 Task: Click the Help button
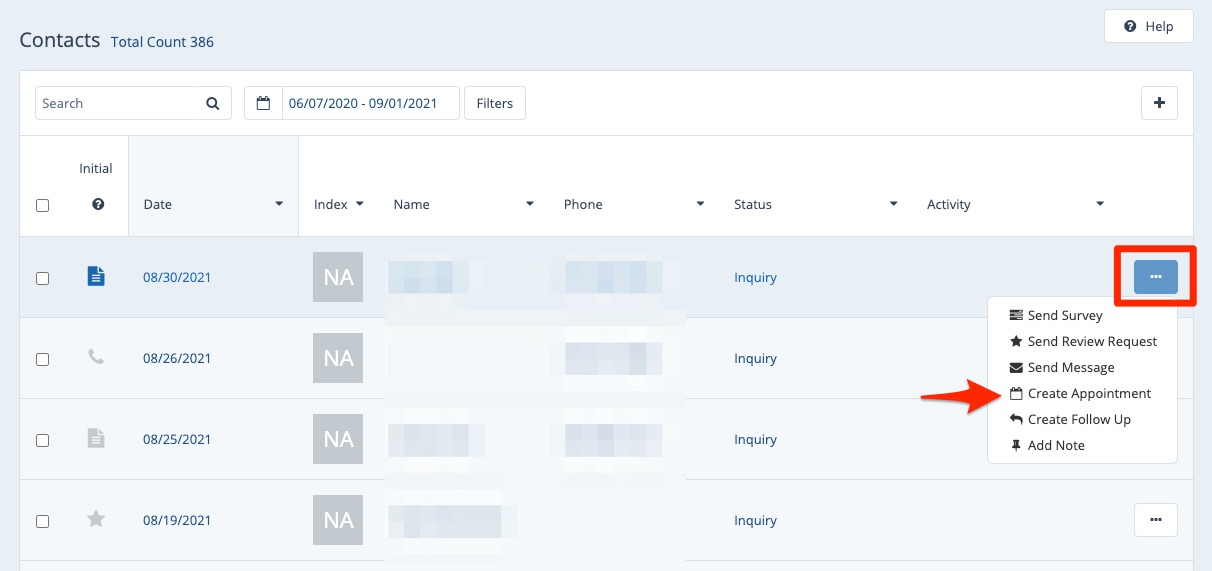click(x=1148, y=26)
